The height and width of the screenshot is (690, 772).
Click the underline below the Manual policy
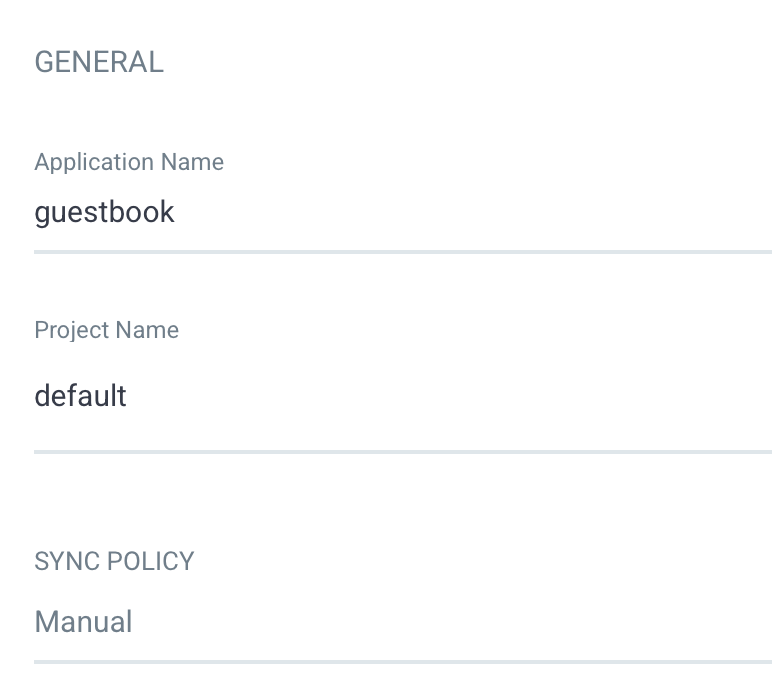tap(400, 661)
